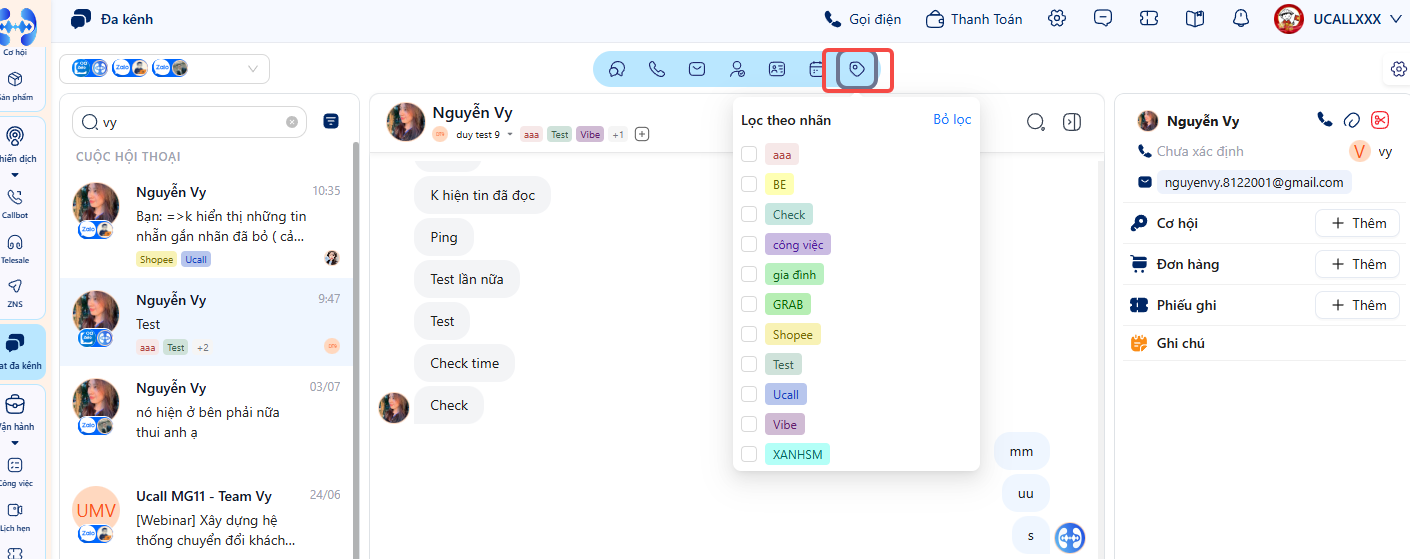Click the 'Test' label swatch in filter list

(783, 364)
